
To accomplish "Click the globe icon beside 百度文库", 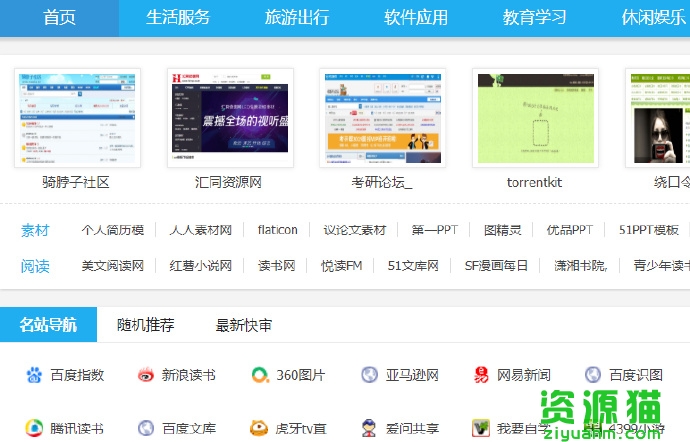I will coord(146,428).
